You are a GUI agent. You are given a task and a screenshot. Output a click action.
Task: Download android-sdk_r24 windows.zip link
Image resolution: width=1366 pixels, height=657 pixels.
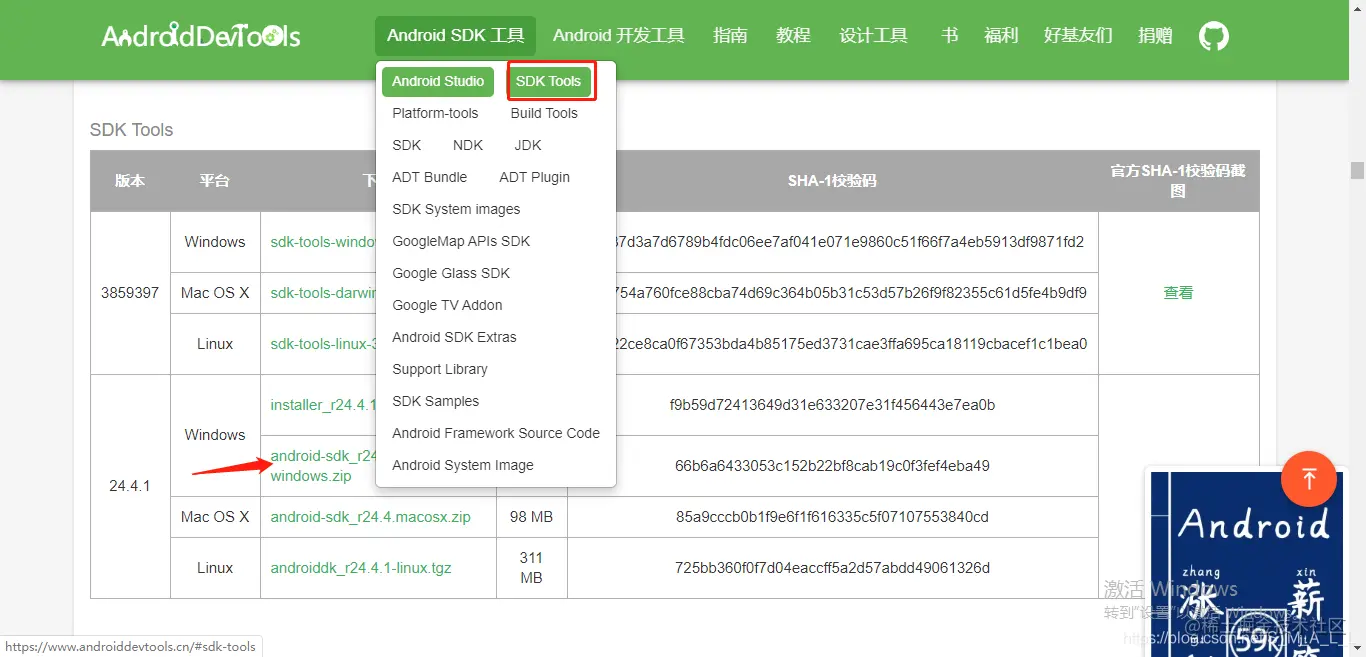[322, 466]
